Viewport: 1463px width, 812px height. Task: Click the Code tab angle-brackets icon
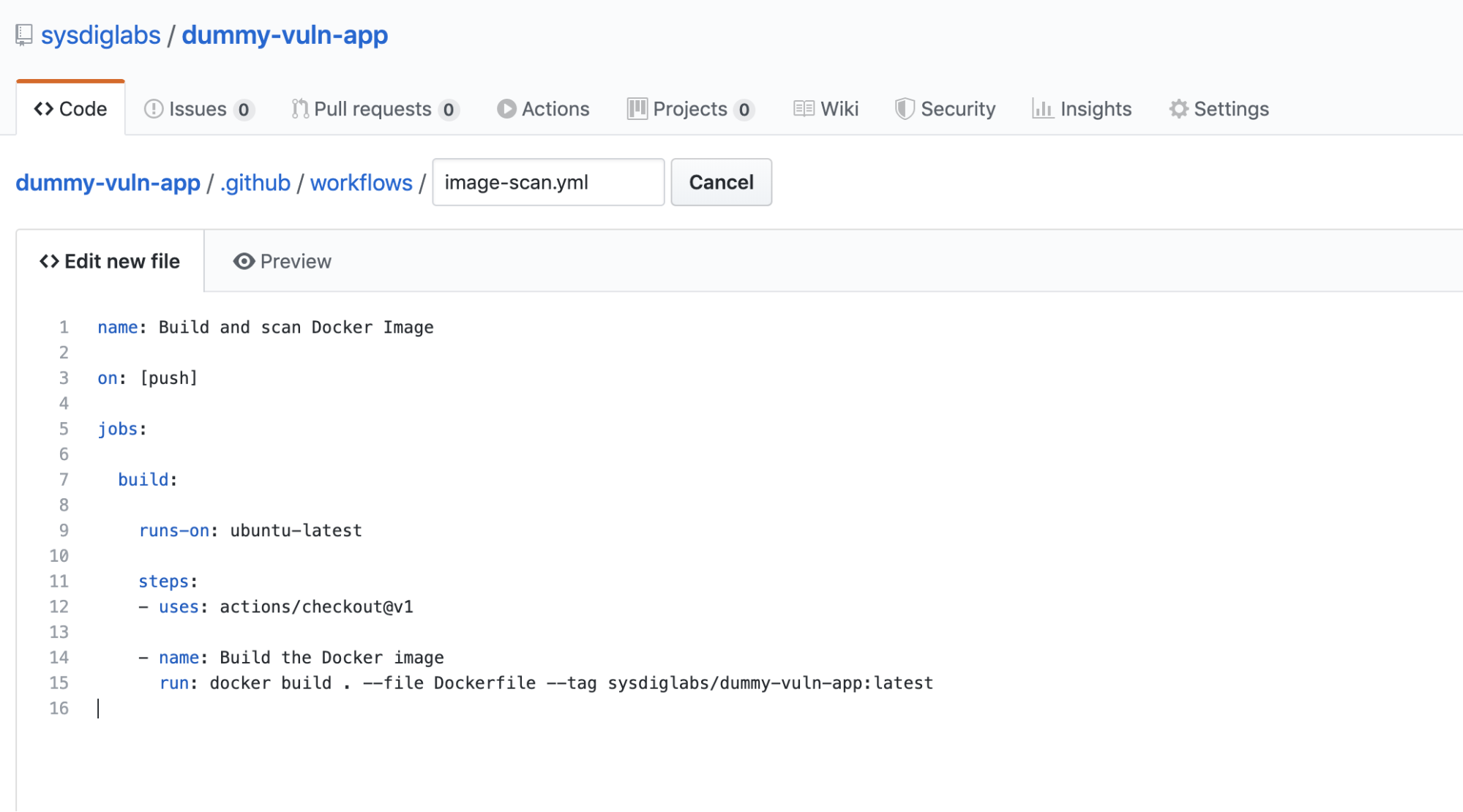[x=44, y=109]
